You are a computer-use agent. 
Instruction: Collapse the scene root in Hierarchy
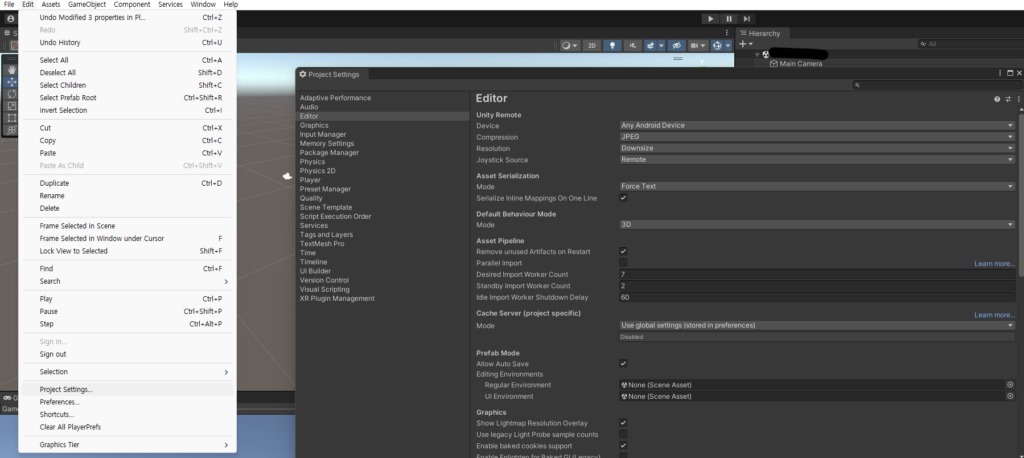pos(757,55)
